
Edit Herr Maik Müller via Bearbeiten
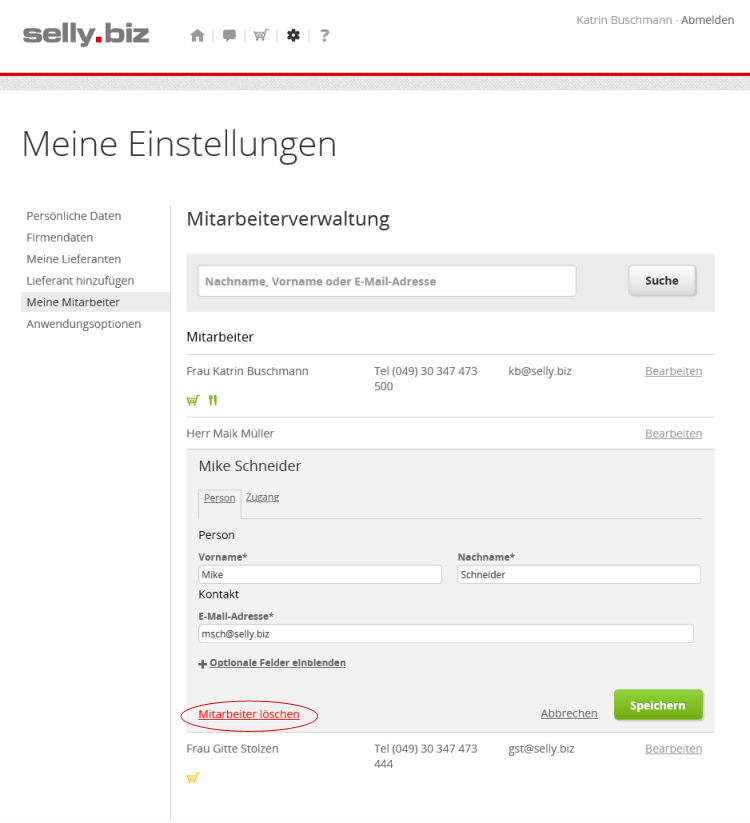pyautogui.click(x=673, y=434)
